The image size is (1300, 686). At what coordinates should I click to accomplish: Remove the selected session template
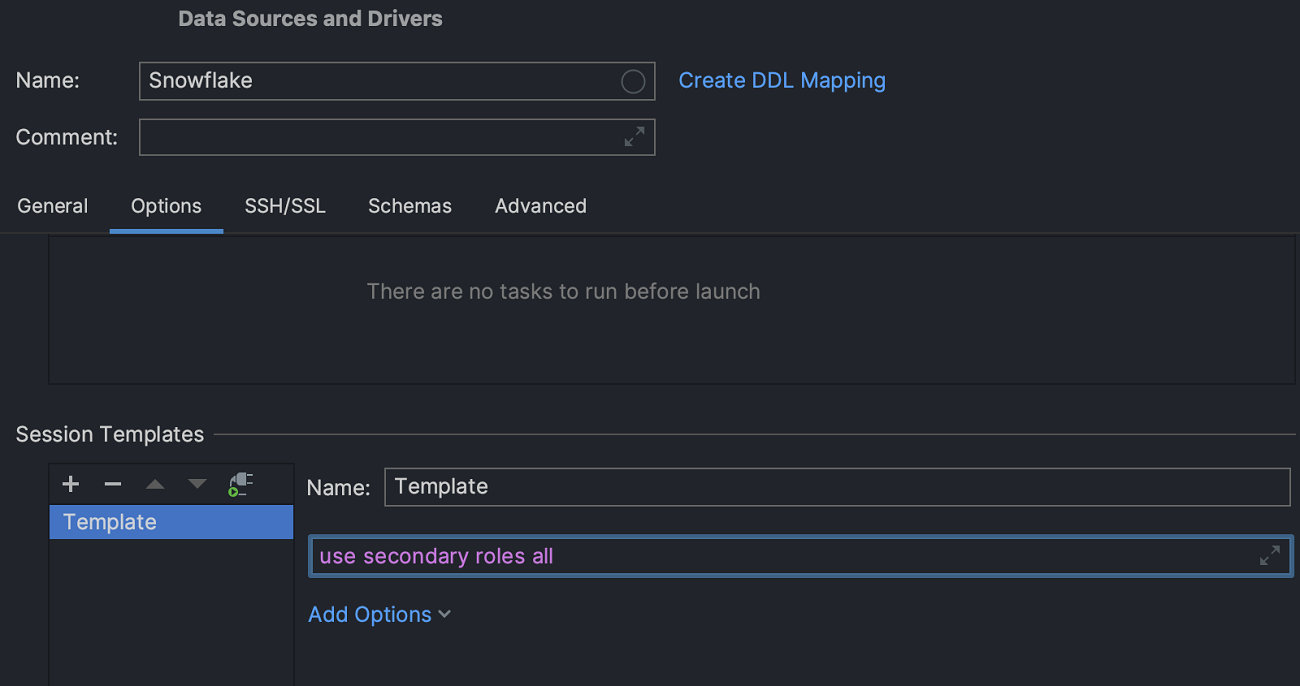pos(112,485)
